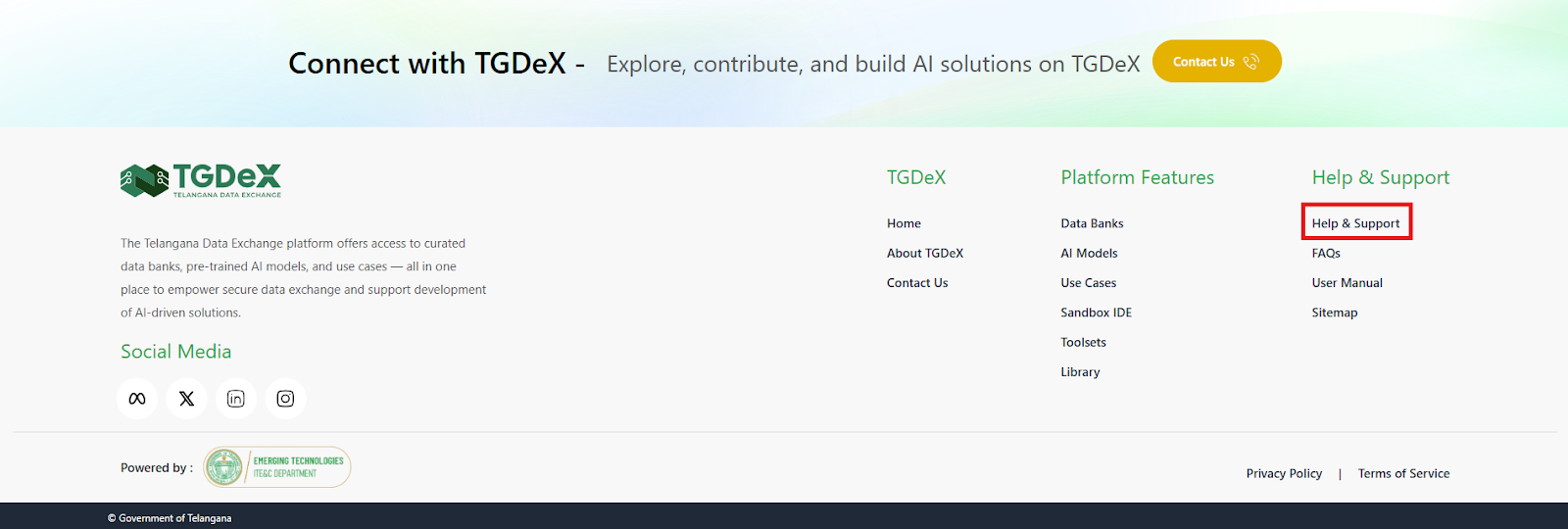1568x529 pixels.
Task: Open Toolsets footer link
Action: pos(1083,342)
